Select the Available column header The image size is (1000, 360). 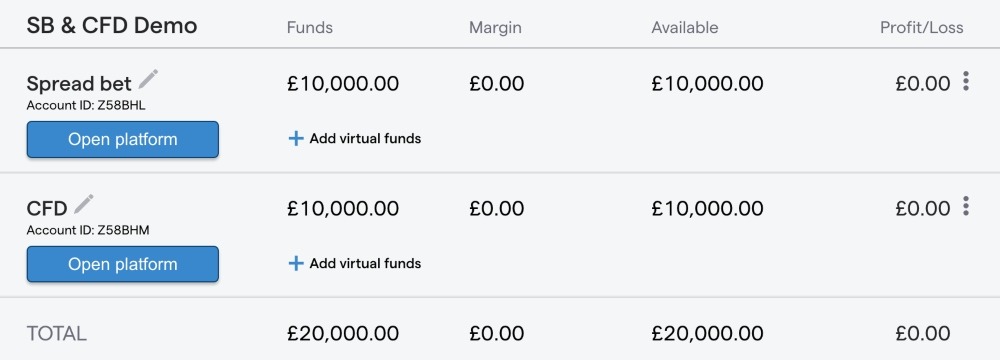tap(685, 27)
